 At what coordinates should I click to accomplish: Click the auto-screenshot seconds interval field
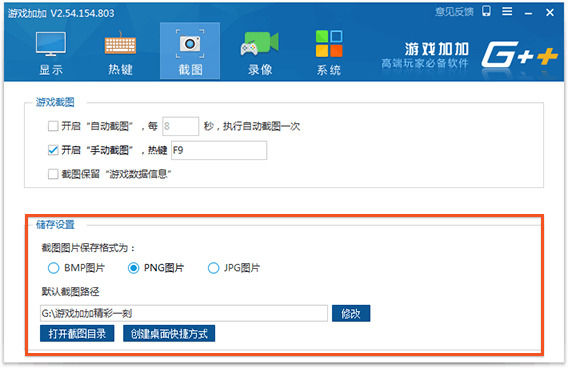tap(180, 126)
